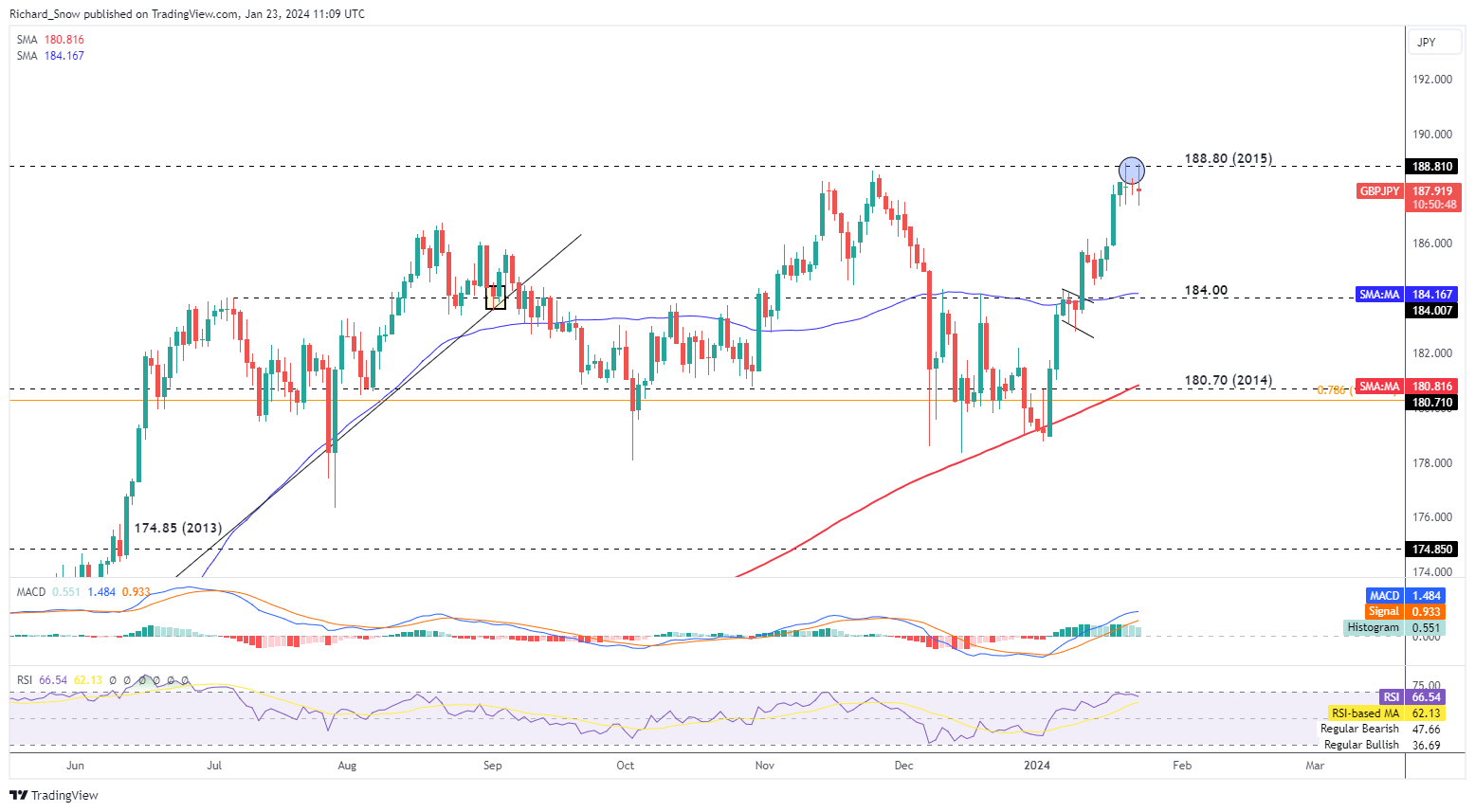Image resolution: width=1475 pixels, height=812 pixels.
Task: Click the MACD indicator legend title
Action: coord(31,592)
